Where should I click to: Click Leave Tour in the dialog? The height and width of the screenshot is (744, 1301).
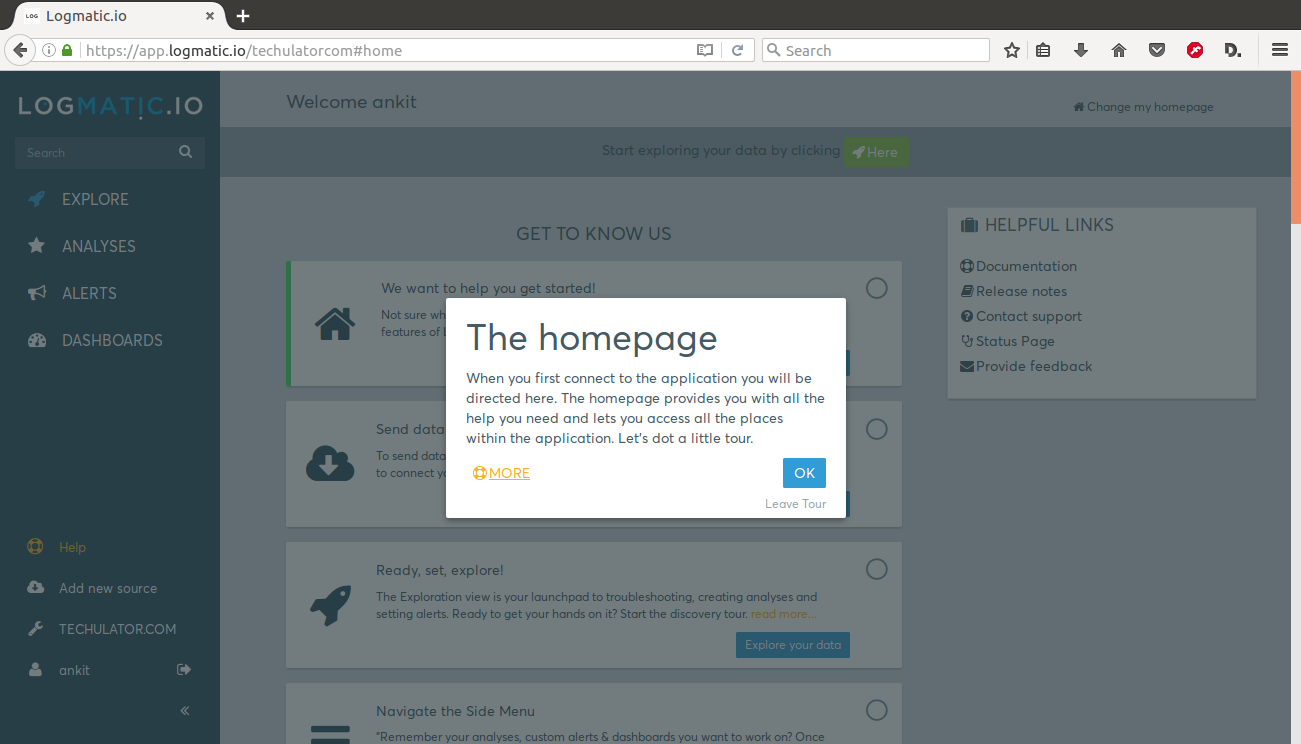pyautogui.click(x=796, y=504)
